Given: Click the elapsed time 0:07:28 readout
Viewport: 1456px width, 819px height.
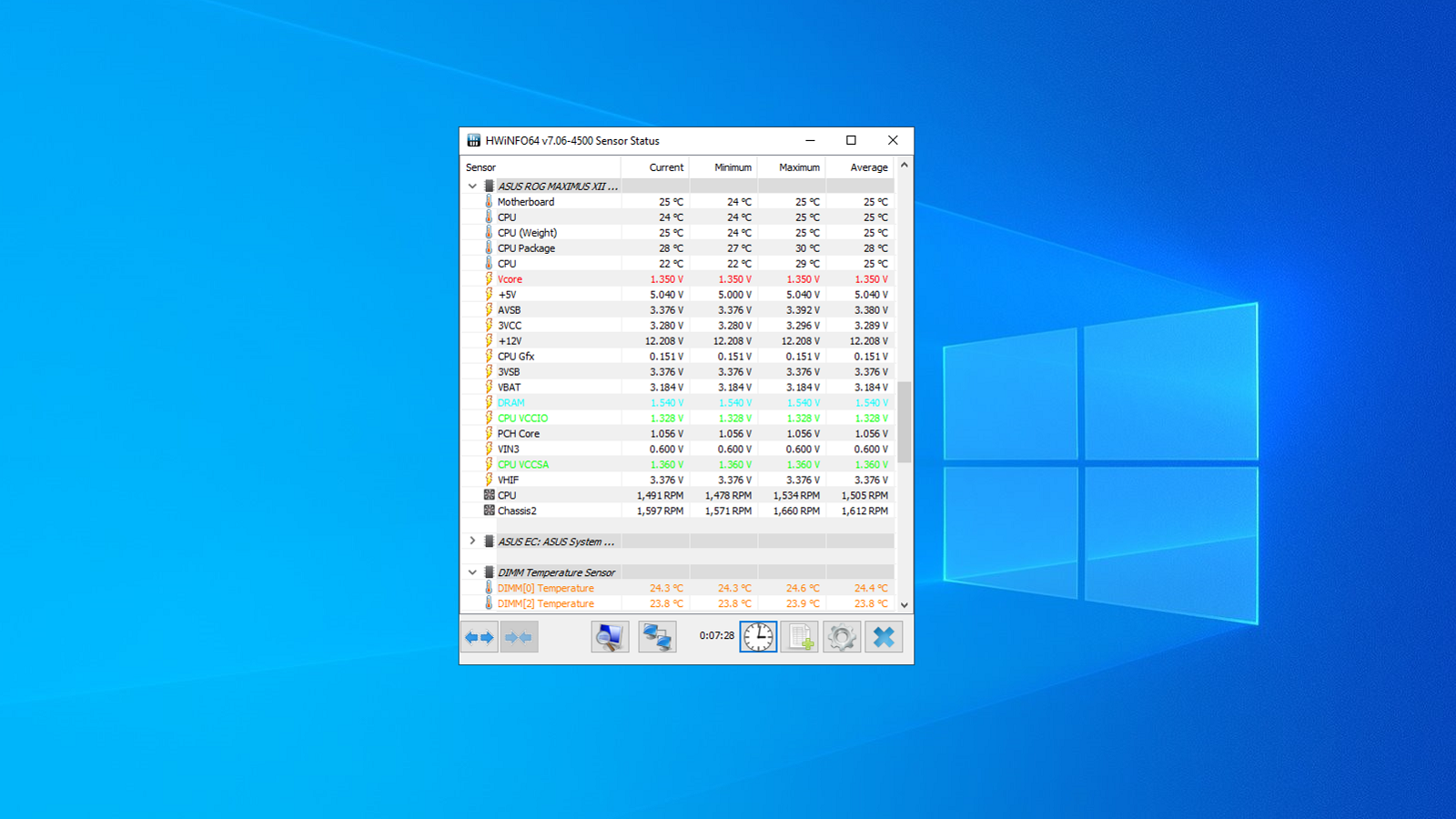Looking at the screenshot, I should click(x=716, y=635).
